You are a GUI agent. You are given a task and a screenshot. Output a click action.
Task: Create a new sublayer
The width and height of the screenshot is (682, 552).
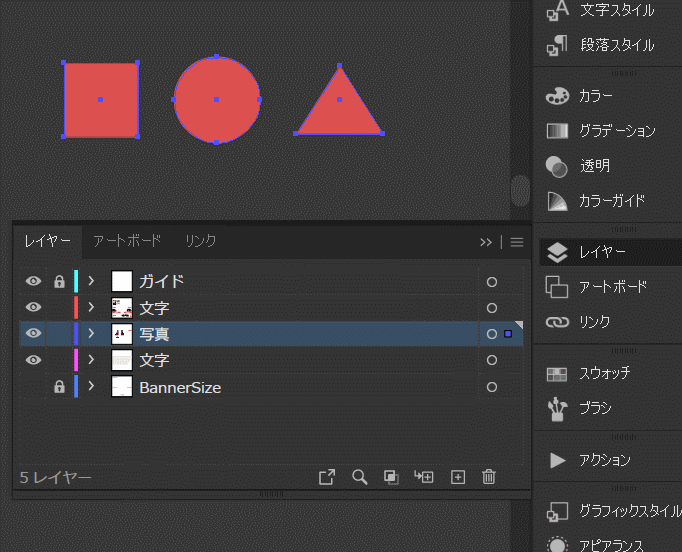[x=424, y=477]
